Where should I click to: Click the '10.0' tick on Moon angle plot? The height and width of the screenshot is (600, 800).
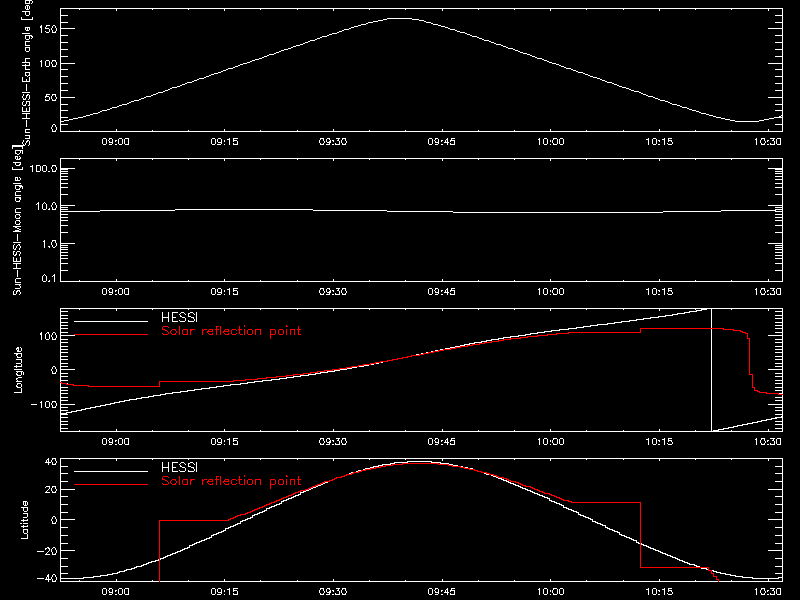(46, 207)
